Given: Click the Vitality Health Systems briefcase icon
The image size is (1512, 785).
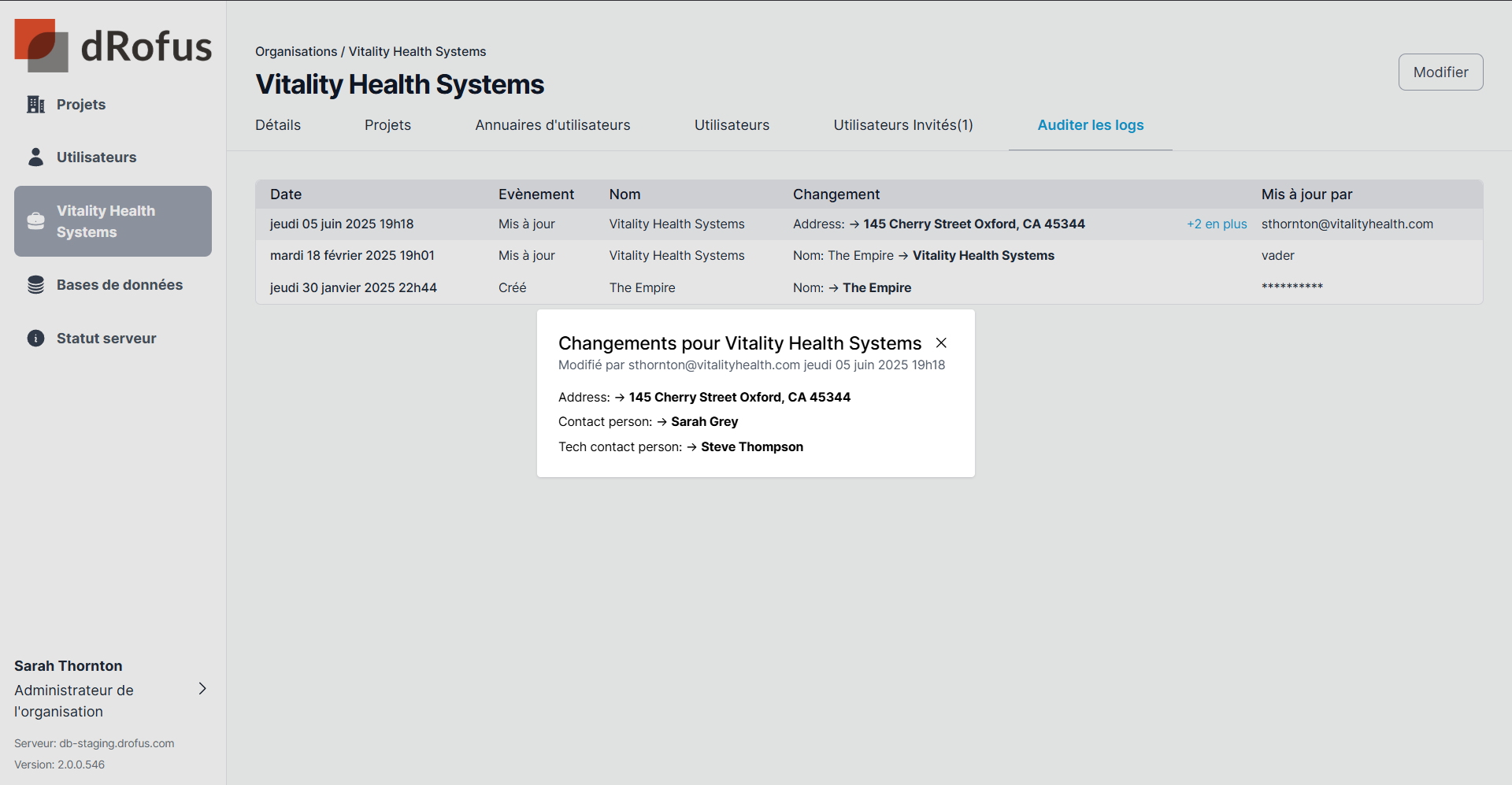Looking at the screenshot, I should 35,221.
